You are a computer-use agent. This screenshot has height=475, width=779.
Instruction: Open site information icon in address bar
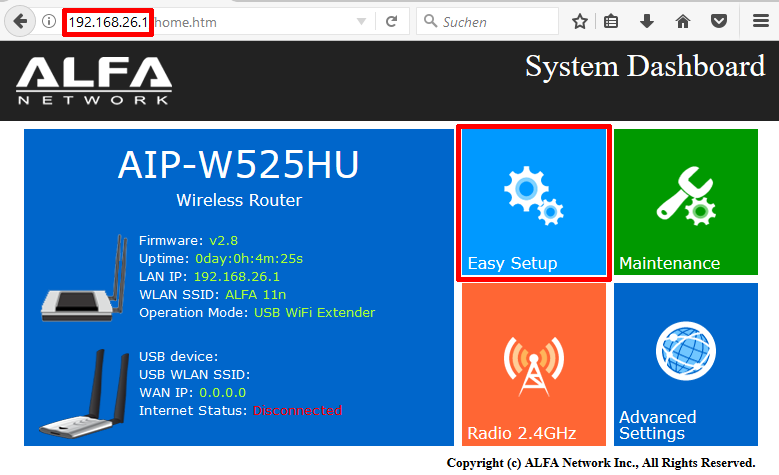tap(49, 21)
